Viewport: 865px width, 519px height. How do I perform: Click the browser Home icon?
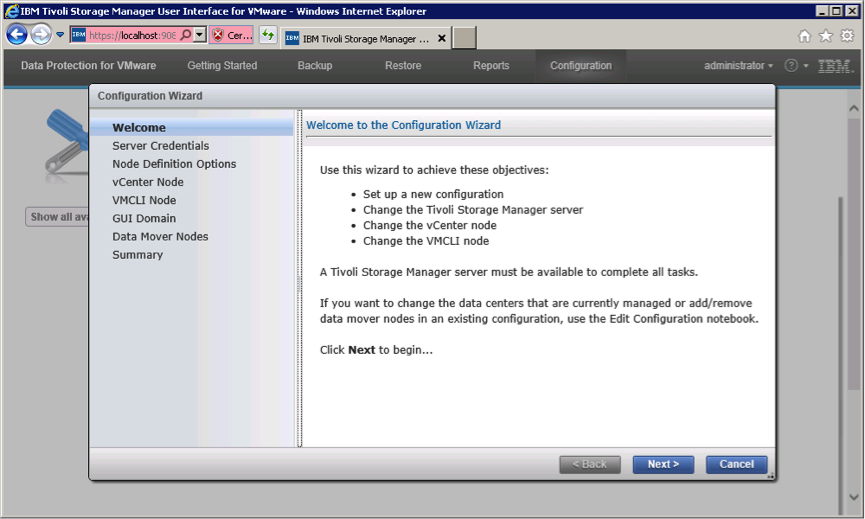(x=805, y=36)
